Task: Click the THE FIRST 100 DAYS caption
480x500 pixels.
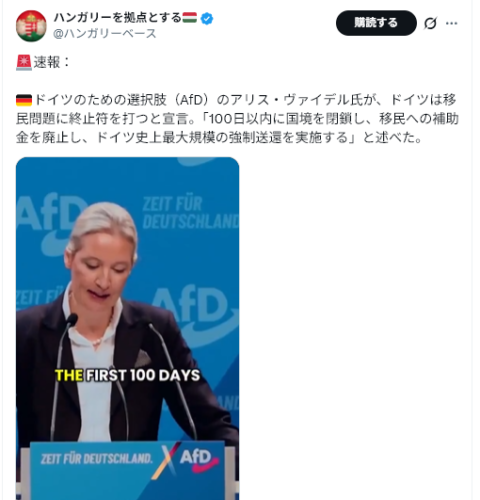Action: pos(127,375)
